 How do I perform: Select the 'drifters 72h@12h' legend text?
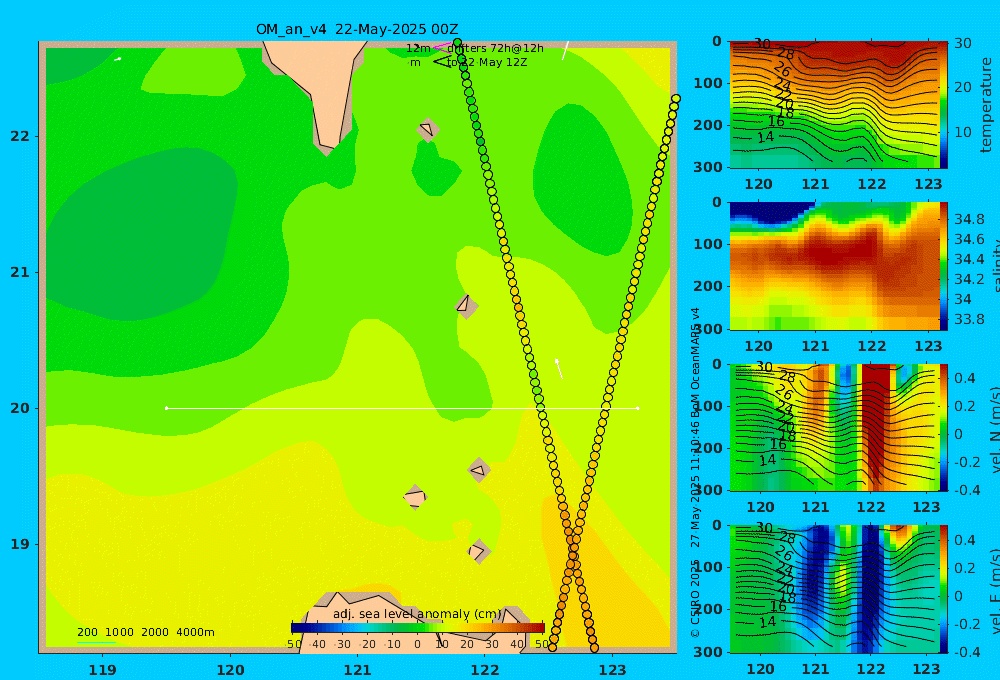click(x=495, y=48)
